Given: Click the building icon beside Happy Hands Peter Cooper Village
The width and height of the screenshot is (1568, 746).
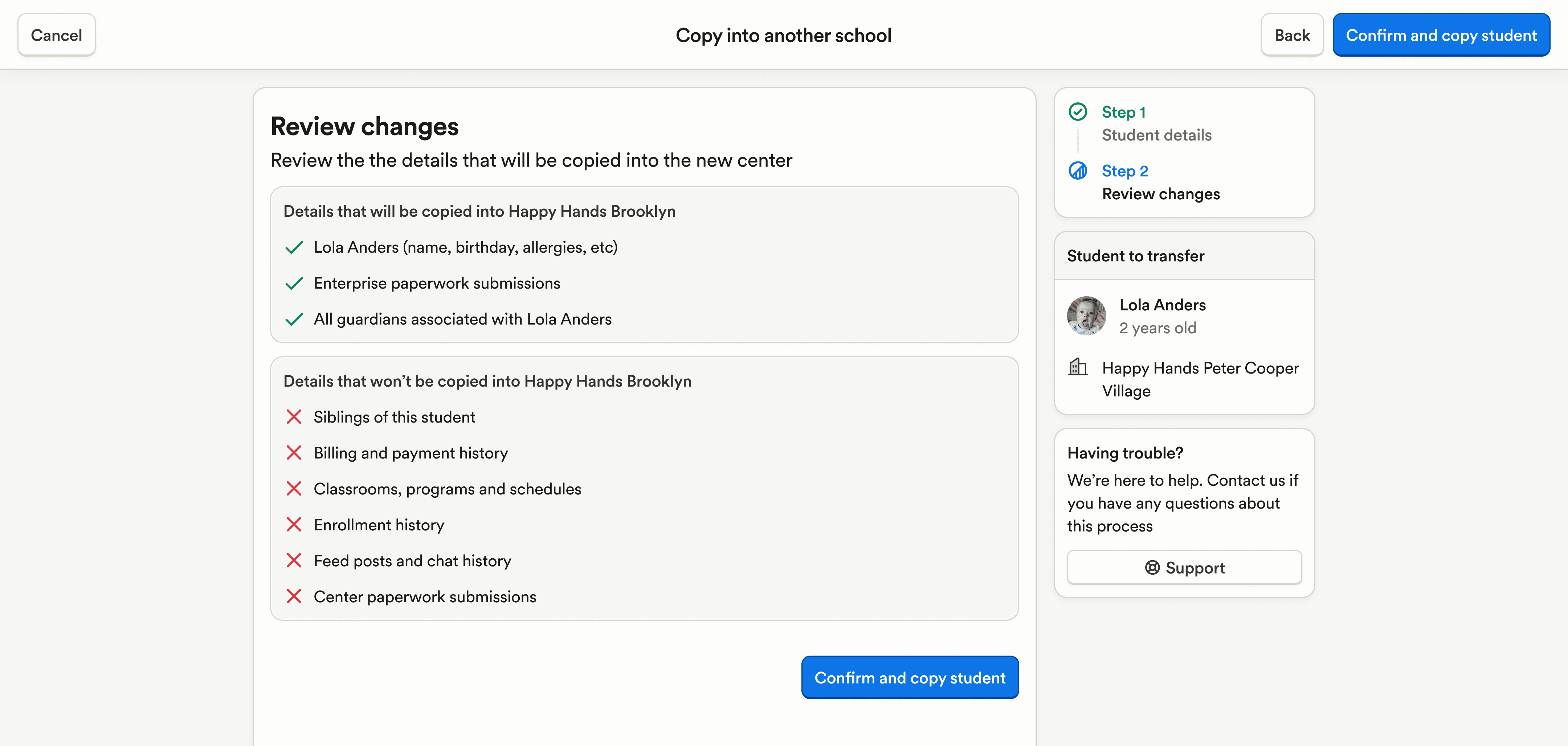Looking at the screenshot, I should (x=1077, y=367).
